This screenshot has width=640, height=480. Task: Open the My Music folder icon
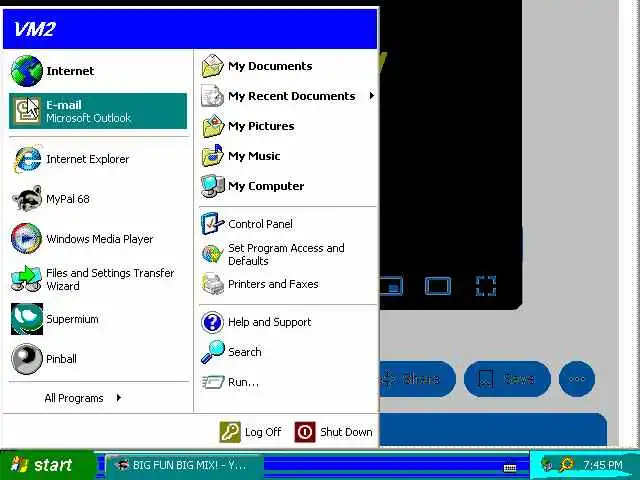coord(213,156)
